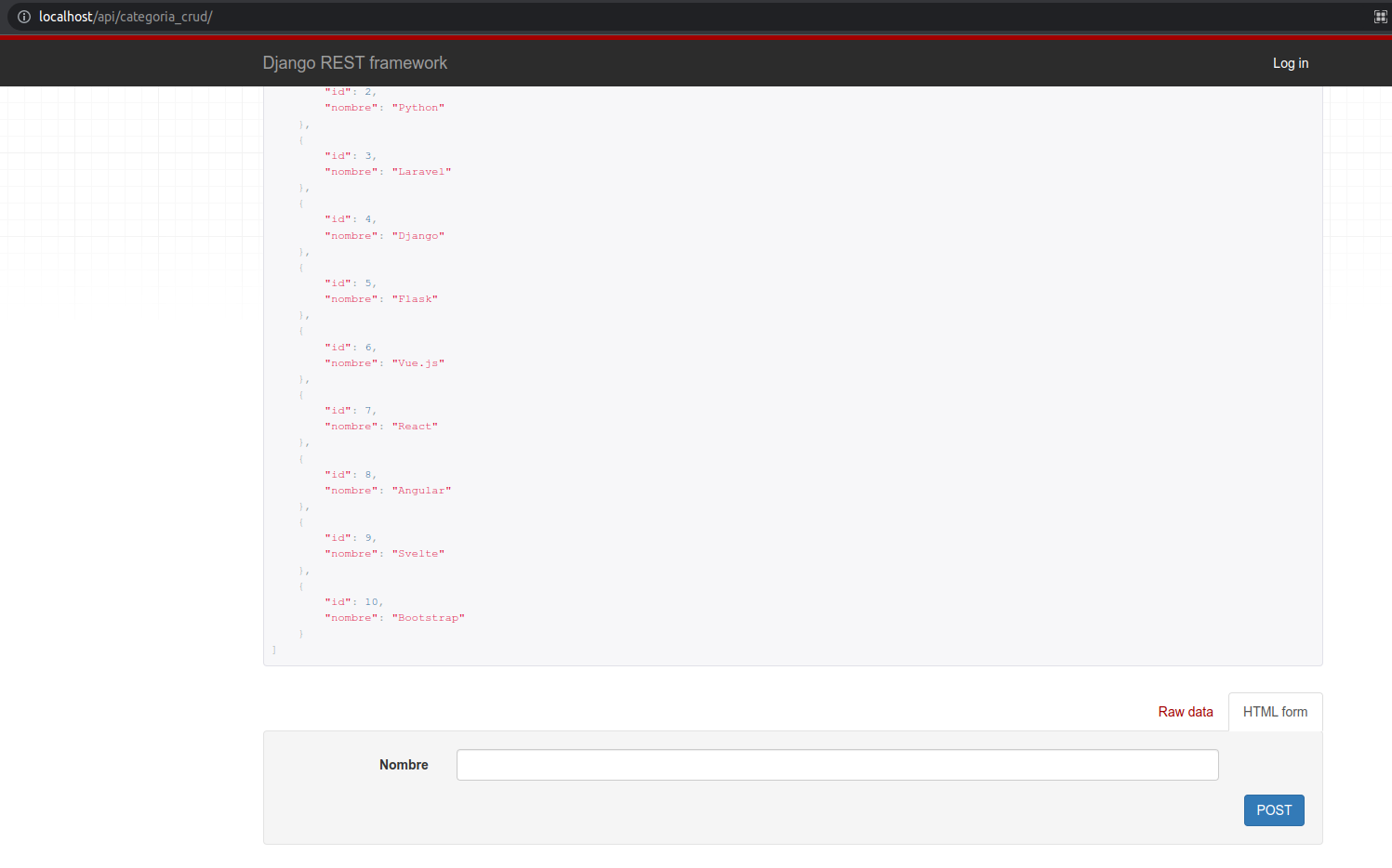This screenshot has height=868, width=1392.
Task: Focus the Nombre text input field
Action: (x=837, y=765)
